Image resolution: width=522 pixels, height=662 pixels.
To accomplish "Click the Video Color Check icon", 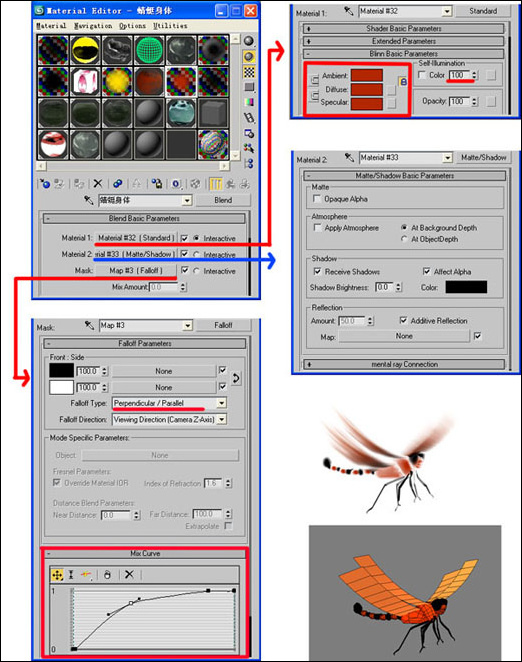I will tap(249, 102).
